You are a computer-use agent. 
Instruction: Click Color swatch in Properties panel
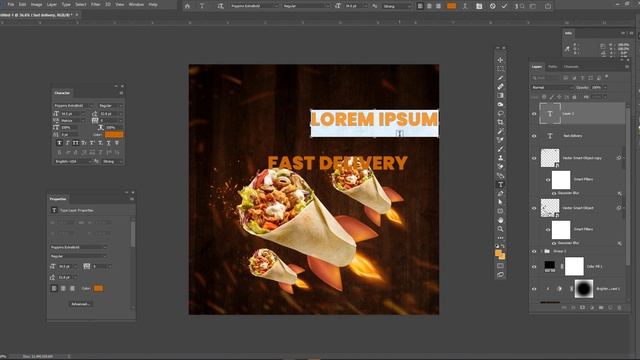98,288
